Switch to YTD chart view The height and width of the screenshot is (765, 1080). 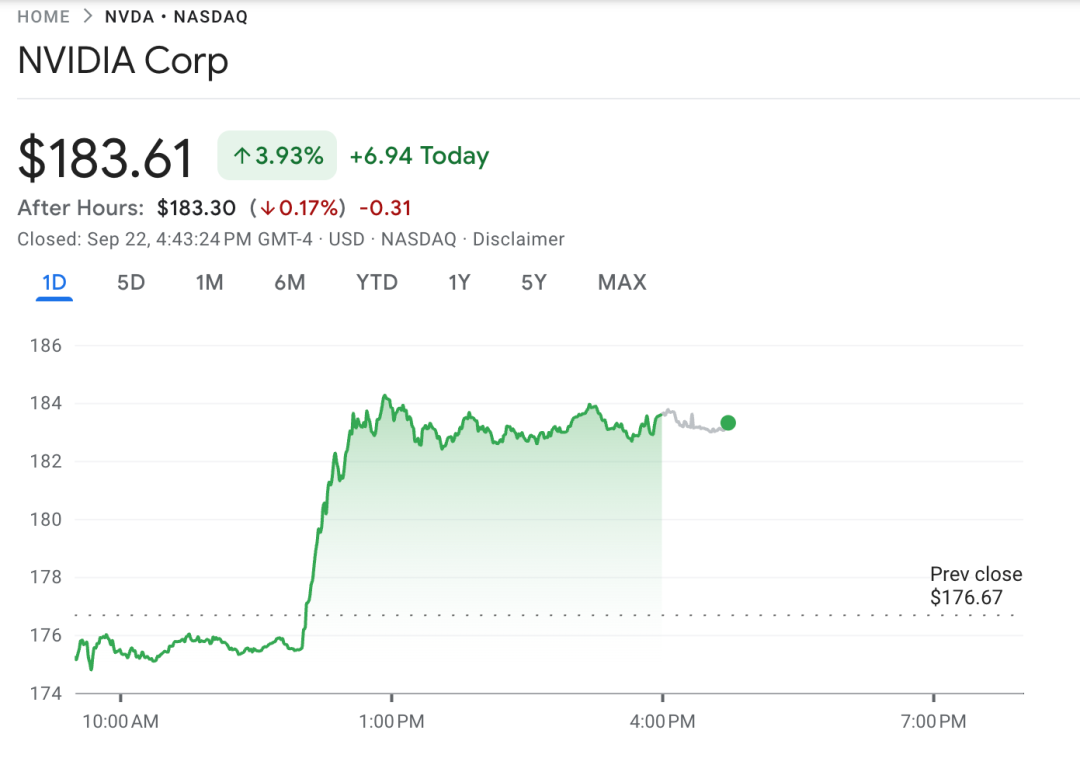377,283
